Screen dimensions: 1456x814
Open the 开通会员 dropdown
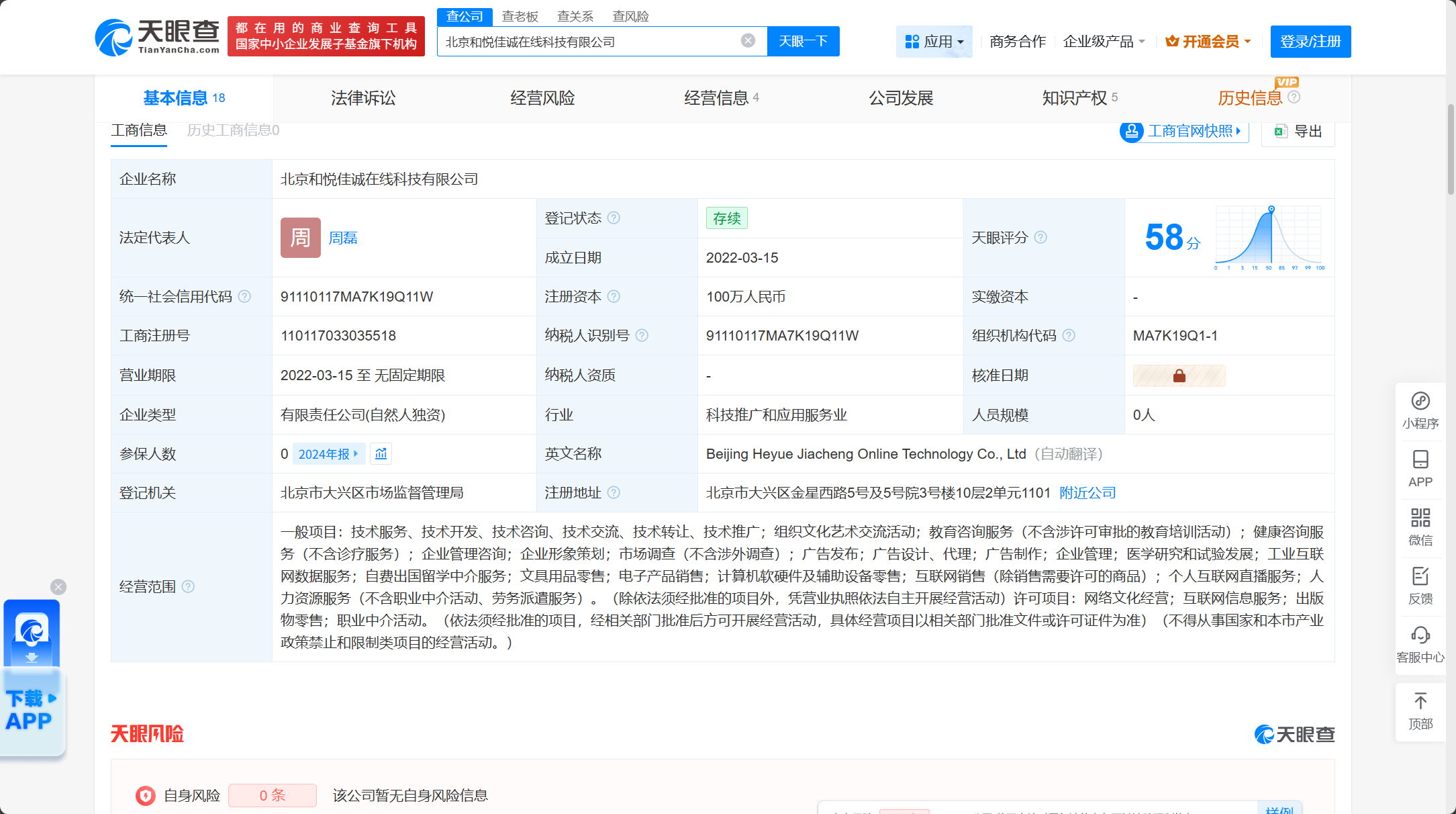tap(1208, 42)
